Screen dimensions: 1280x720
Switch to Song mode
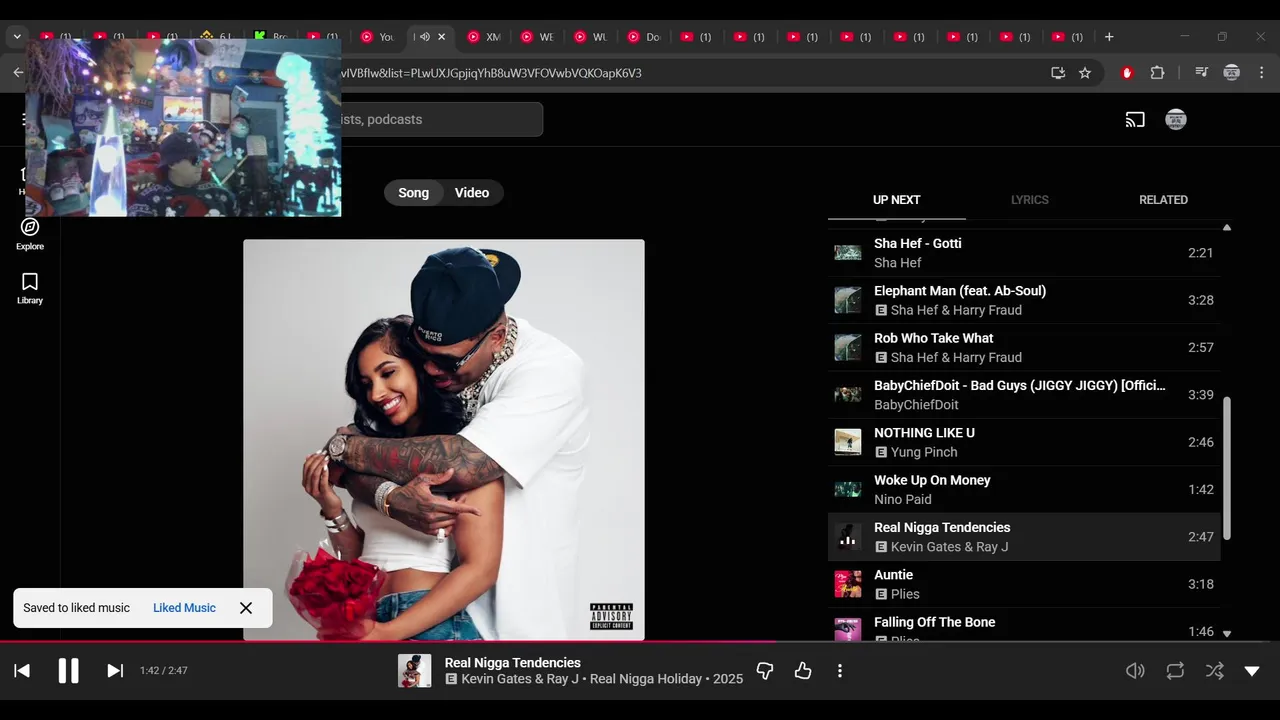point(413,193)
